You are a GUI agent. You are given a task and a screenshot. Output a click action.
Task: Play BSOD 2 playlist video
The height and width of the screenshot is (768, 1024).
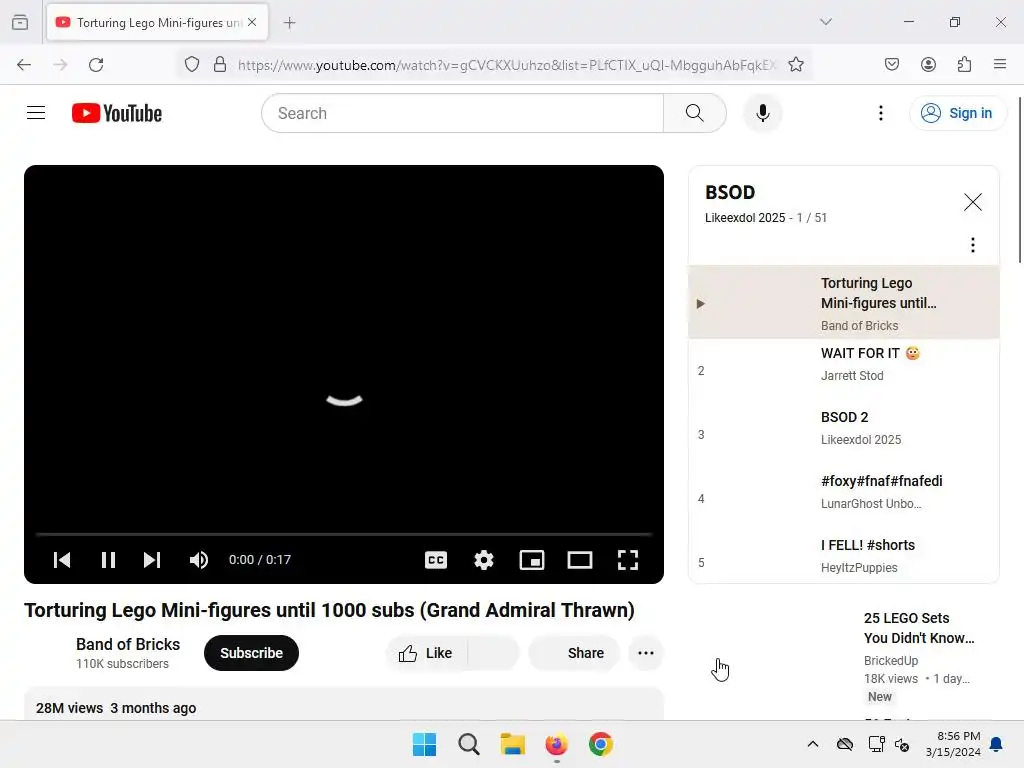coord(844,434)
